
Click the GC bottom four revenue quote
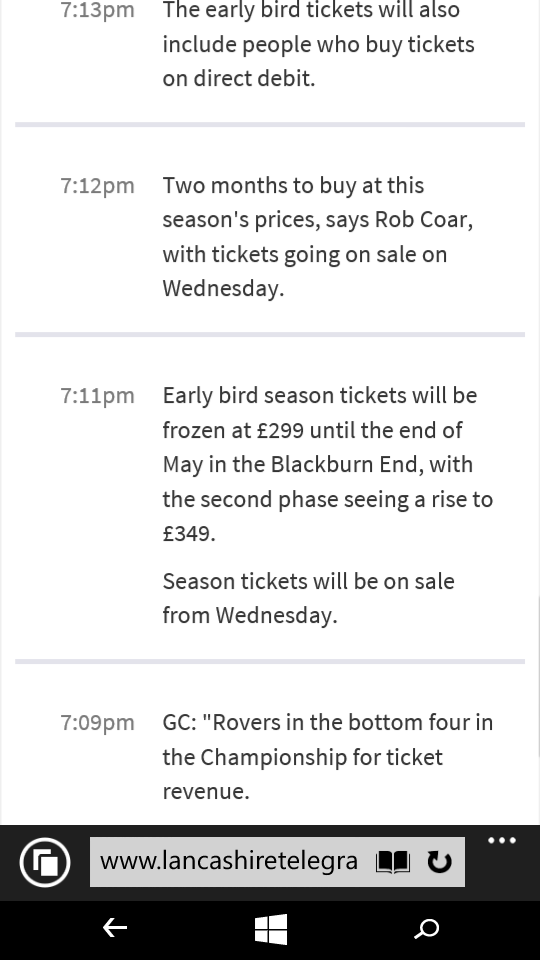tap(328, 757)
